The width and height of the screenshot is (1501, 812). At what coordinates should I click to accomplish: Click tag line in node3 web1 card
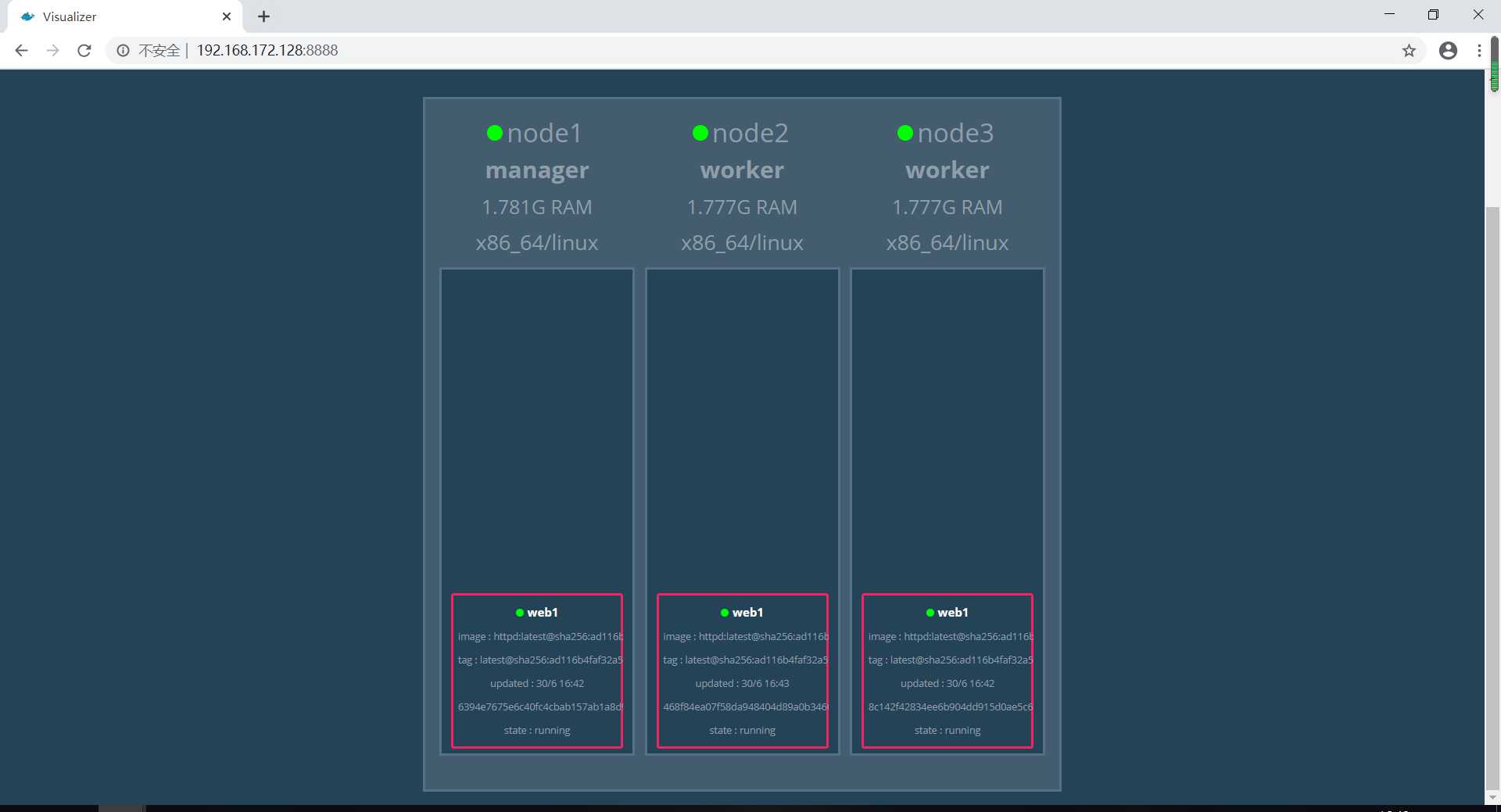pos(950,660)
